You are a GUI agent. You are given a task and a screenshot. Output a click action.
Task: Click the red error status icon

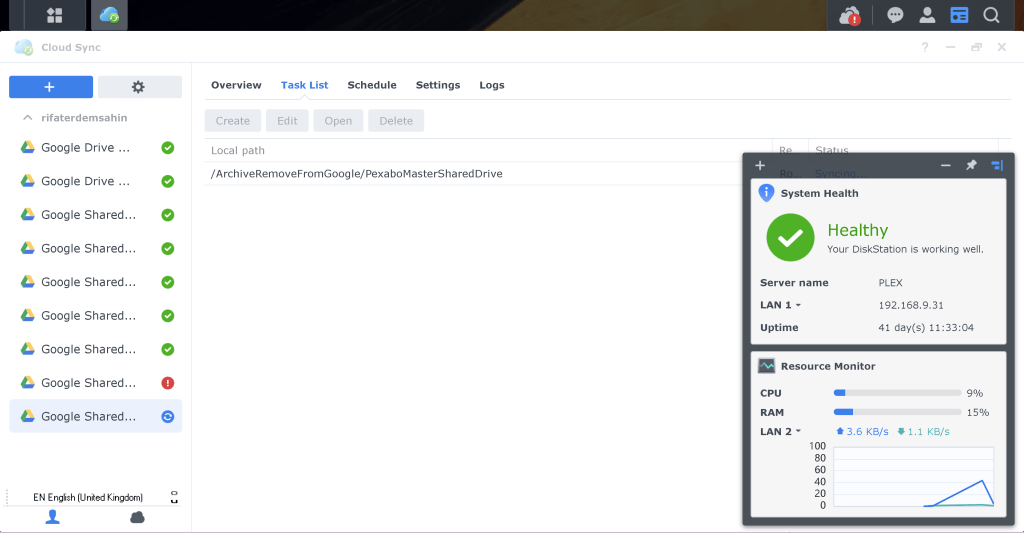[x=168, y=383]
